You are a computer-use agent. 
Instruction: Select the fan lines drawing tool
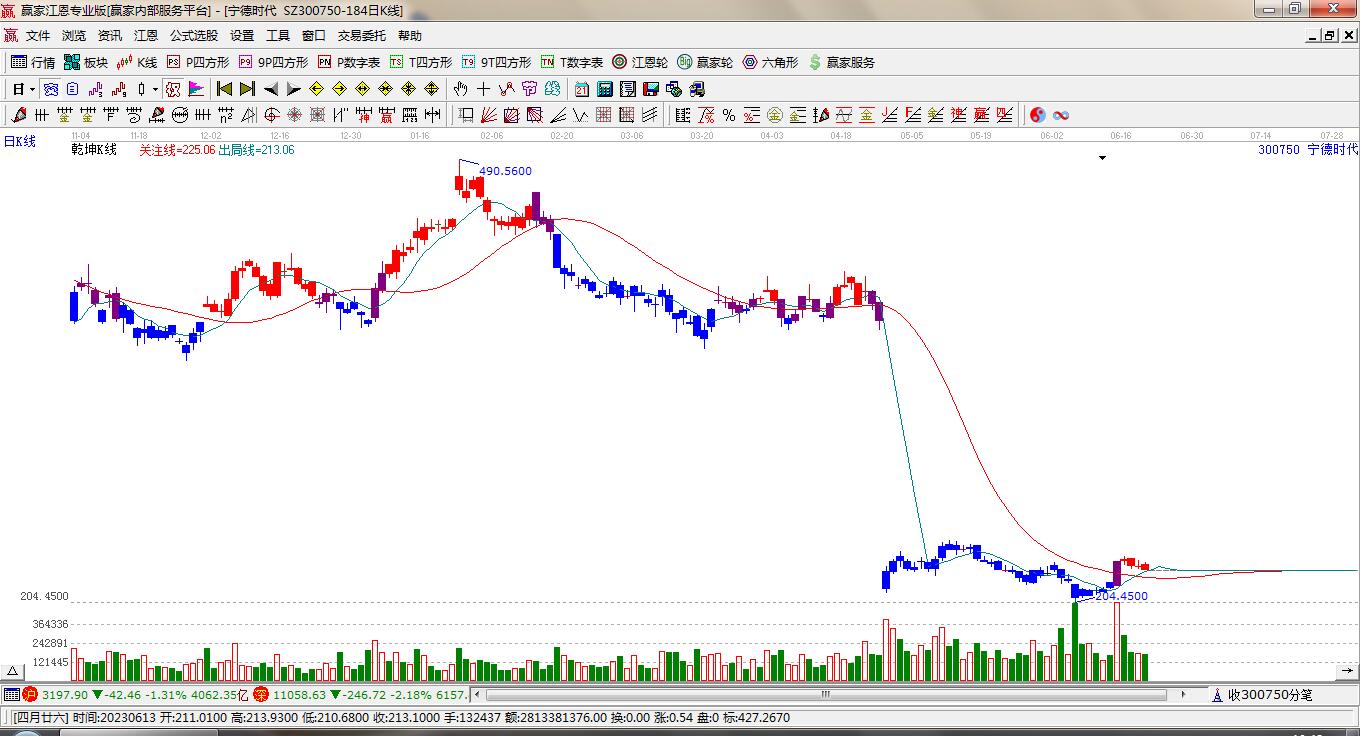point(489,115)
